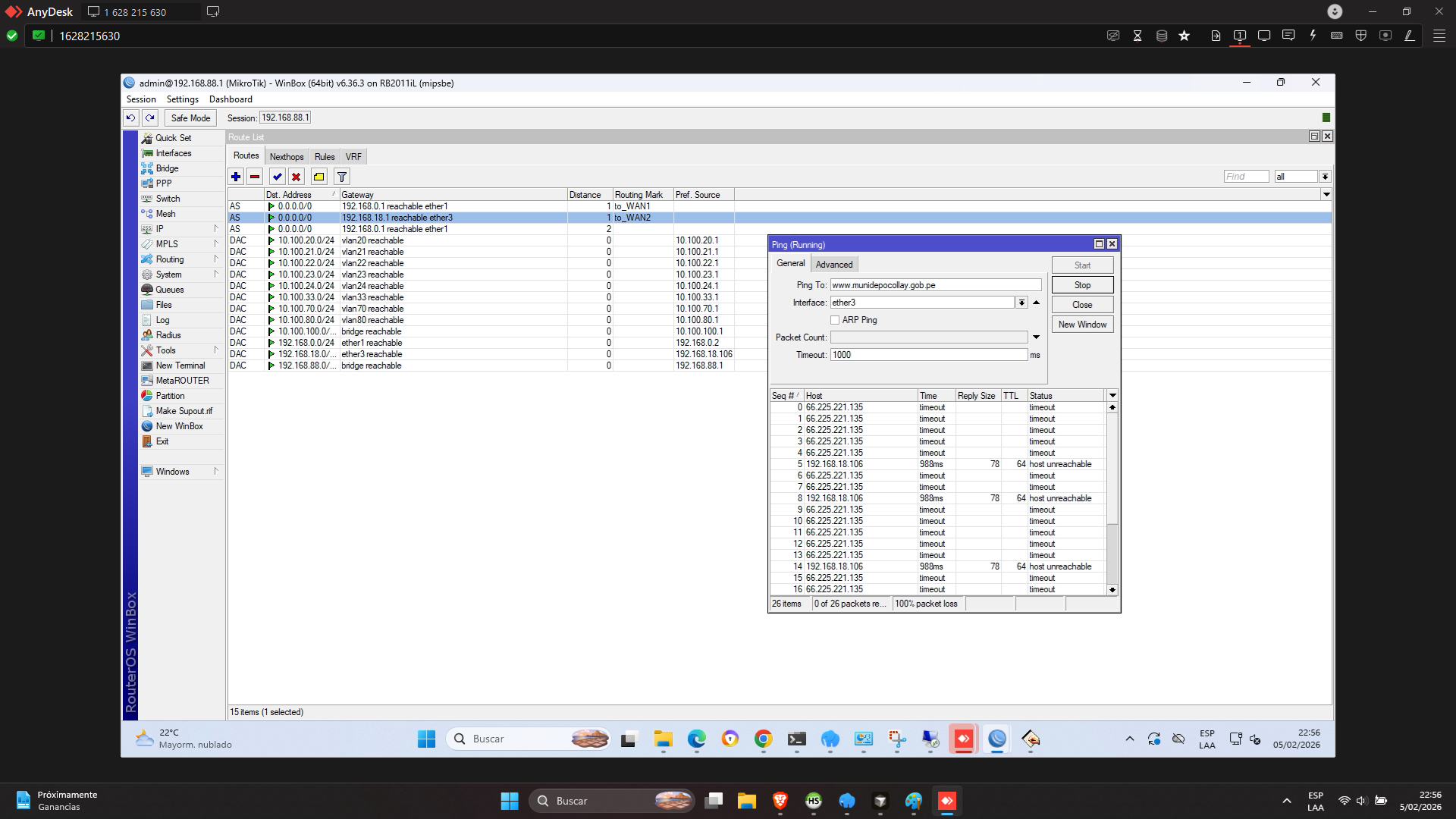This screenshot has height=819, width=1456.
Task: Open the Interface dropdown in the Ping window
Action: click(x=1021, y=303)
